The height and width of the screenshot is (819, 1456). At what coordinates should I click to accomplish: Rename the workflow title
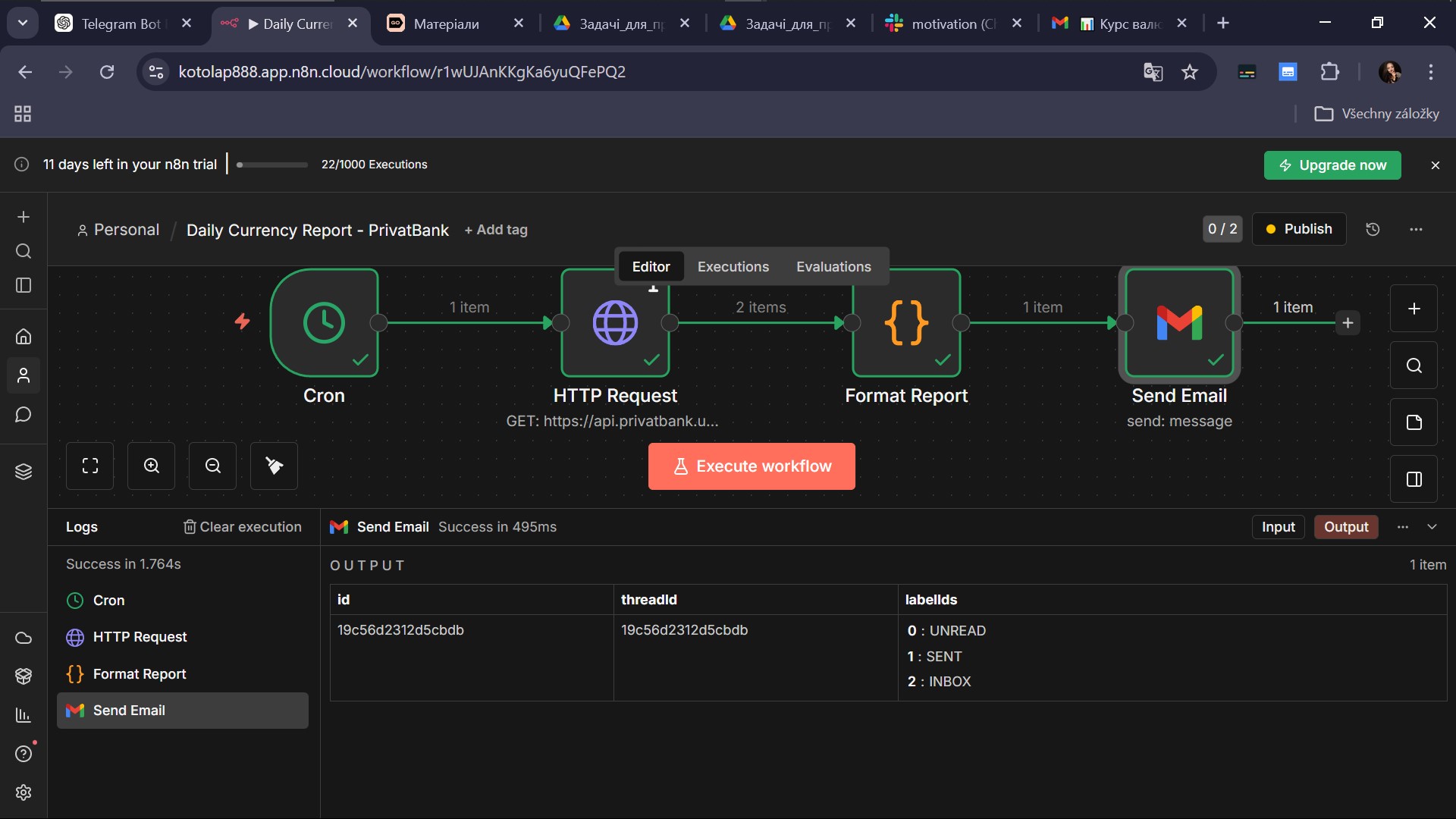click(318, 230)
